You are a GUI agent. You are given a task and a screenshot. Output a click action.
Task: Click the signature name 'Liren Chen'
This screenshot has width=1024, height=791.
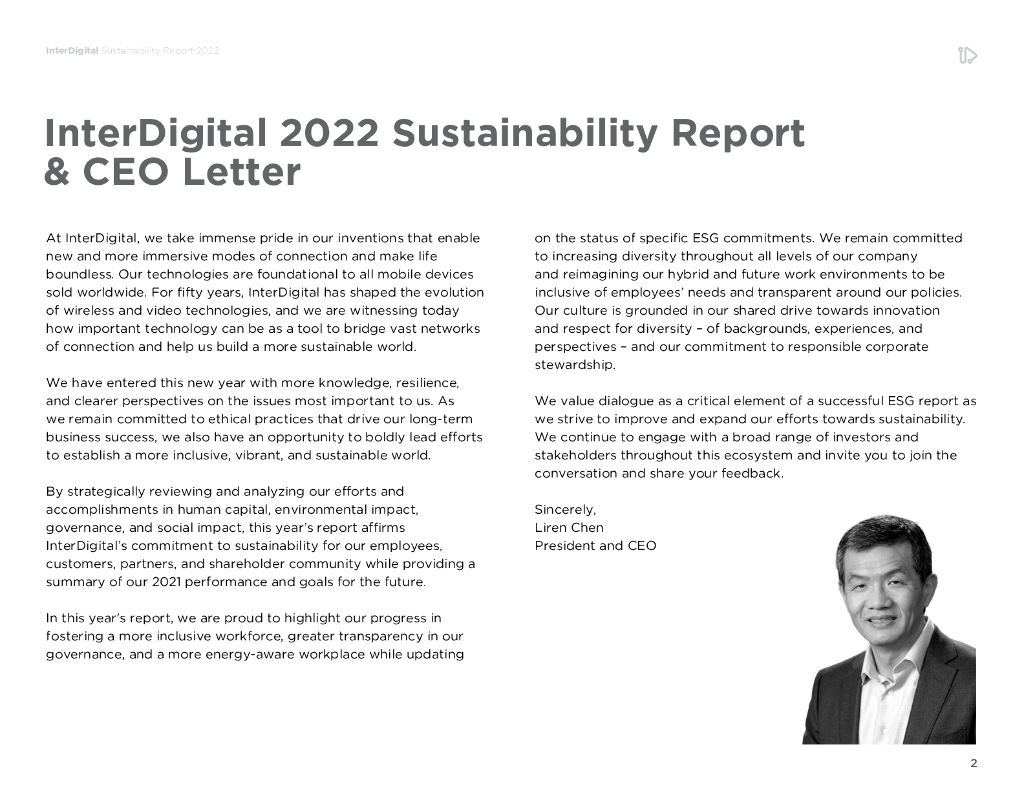pyautogui.click(x=569, y=527)
